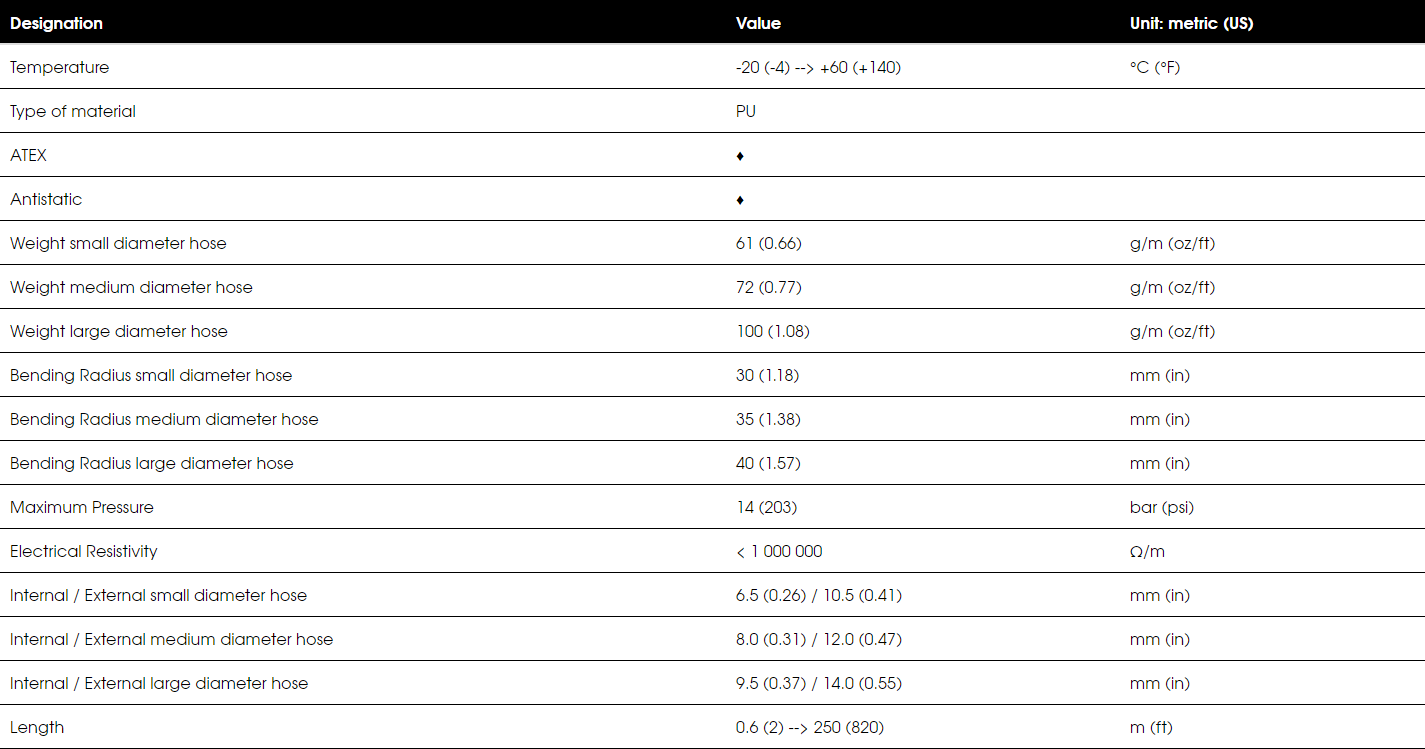Click the Ω/m unit cell

click(x=1147, y=551)
